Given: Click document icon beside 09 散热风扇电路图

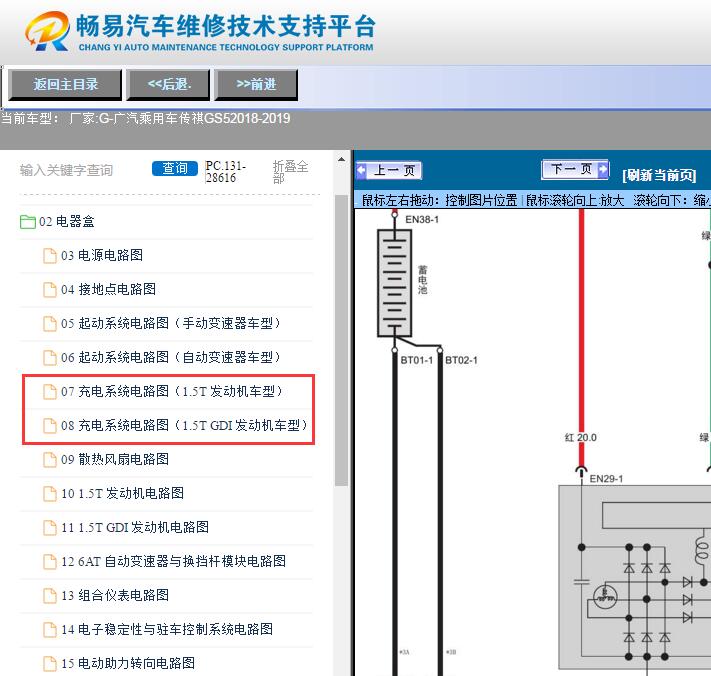Looking at the screenshot, I should 49,460.
